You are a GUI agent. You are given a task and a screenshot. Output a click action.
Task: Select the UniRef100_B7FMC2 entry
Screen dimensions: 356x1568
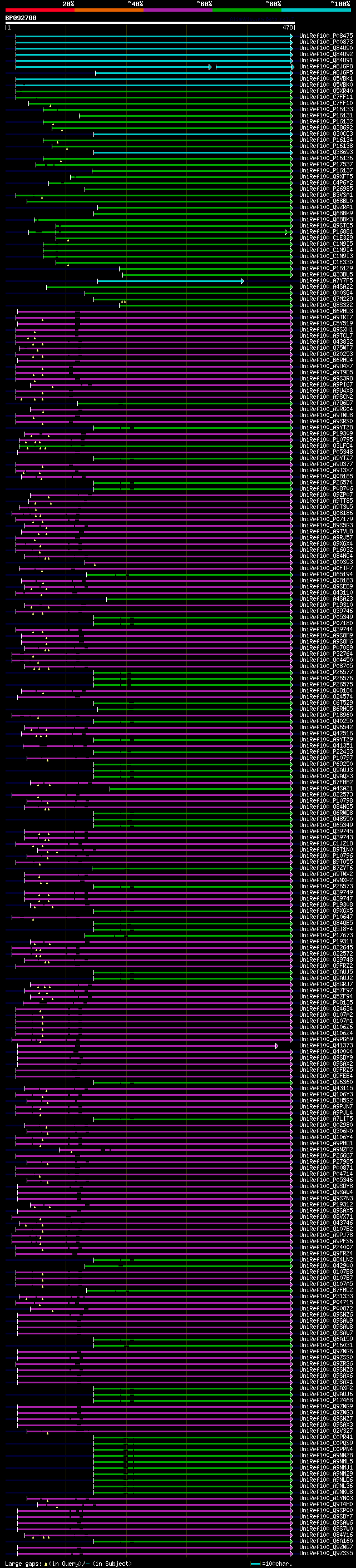coord(325,1290)
